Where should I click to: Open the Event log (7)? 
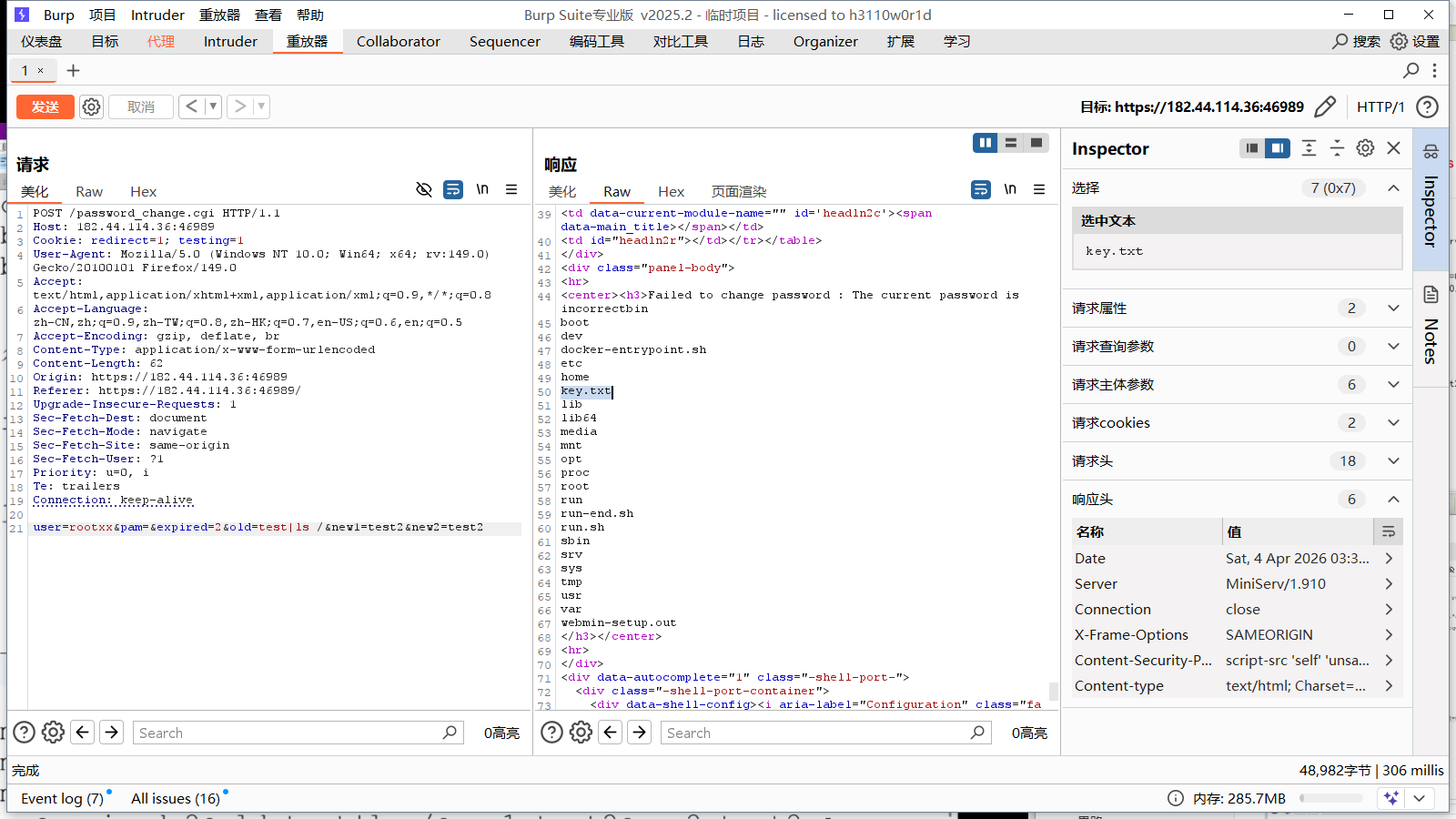62,798
